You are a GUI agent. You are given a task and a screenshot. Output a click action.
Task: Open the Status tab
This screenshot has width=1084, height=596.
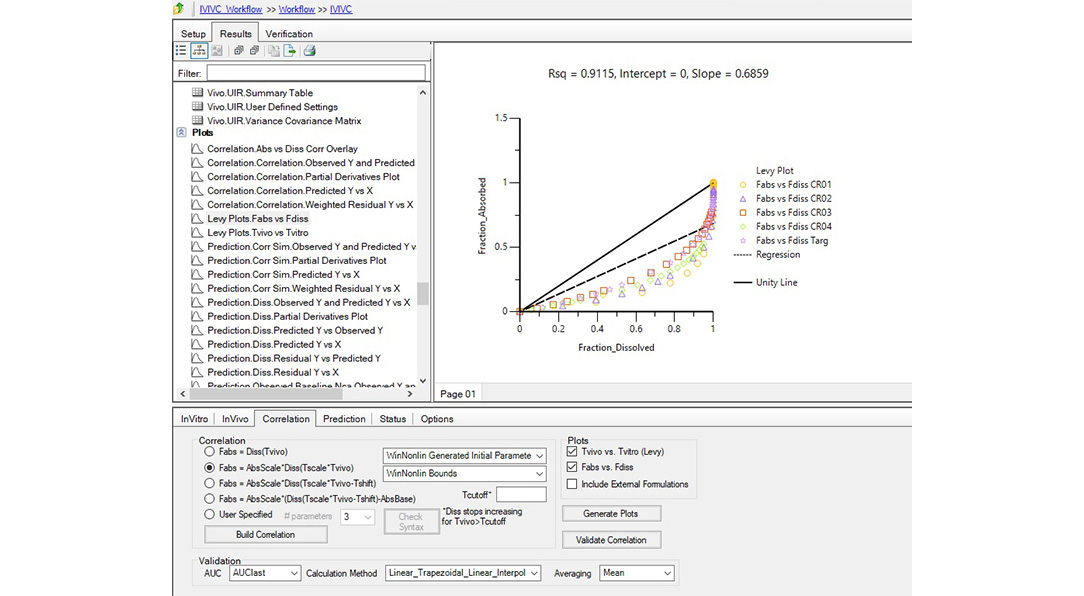(393, 419)
